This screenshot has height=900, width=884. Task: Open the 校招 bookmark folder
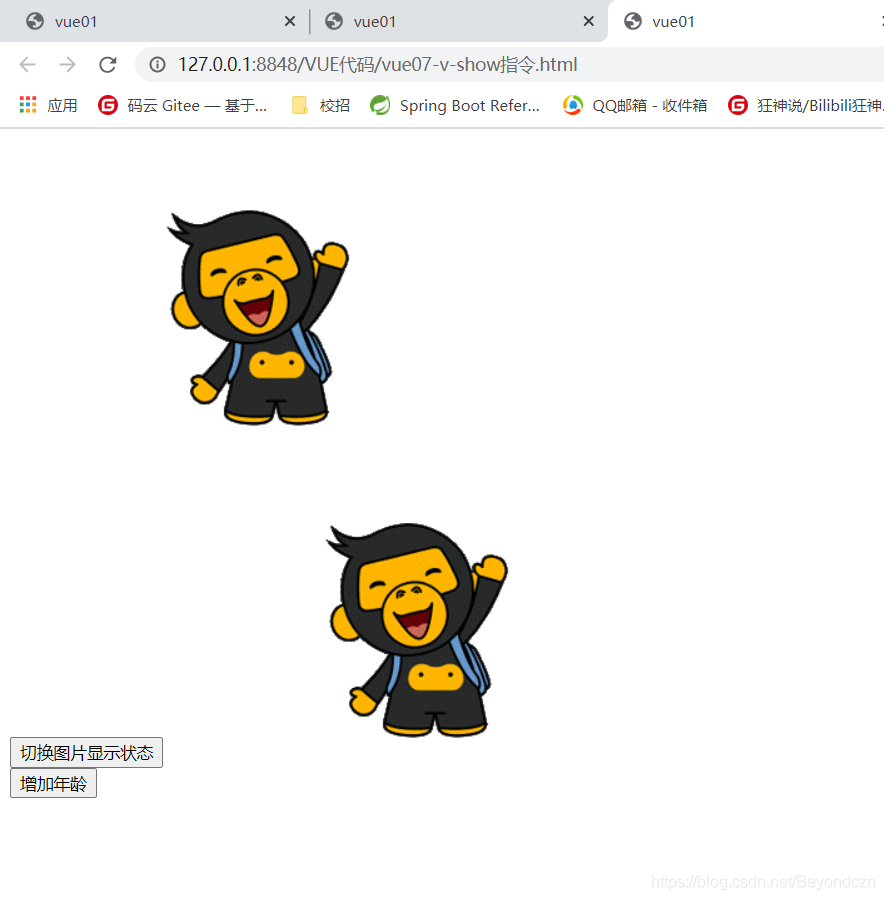321,106
